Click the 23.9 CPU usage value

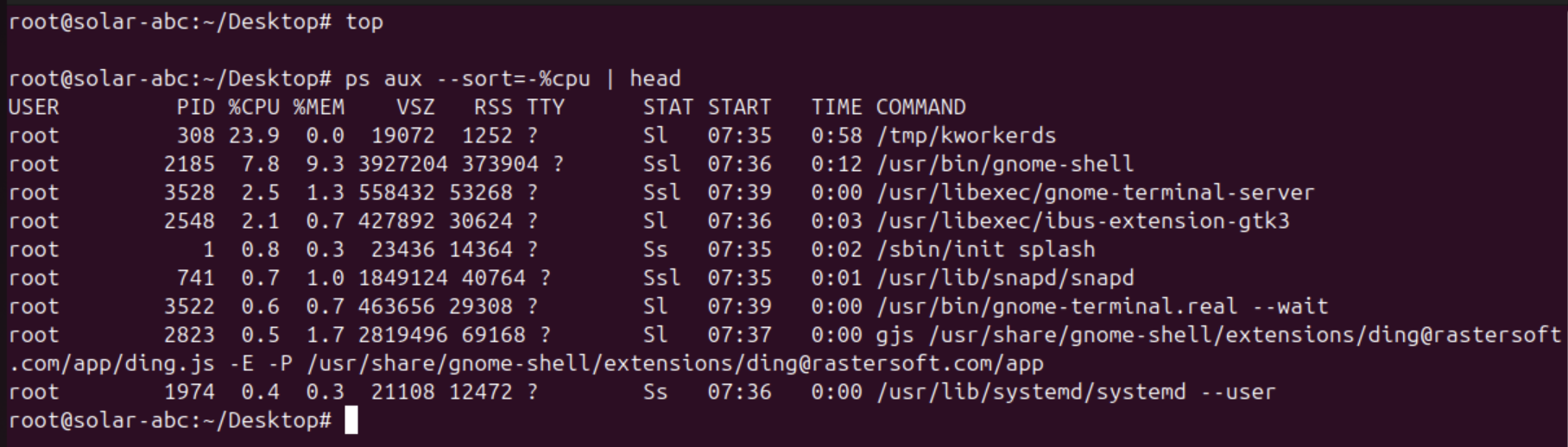coord(254,135)
